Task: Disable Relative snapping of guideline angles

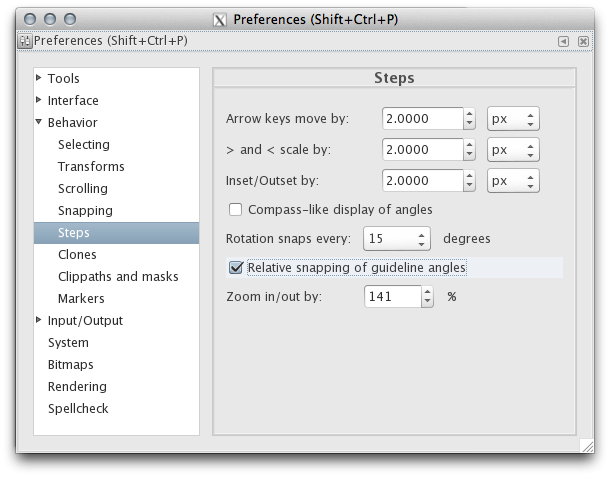Action: tap(235, 267)
